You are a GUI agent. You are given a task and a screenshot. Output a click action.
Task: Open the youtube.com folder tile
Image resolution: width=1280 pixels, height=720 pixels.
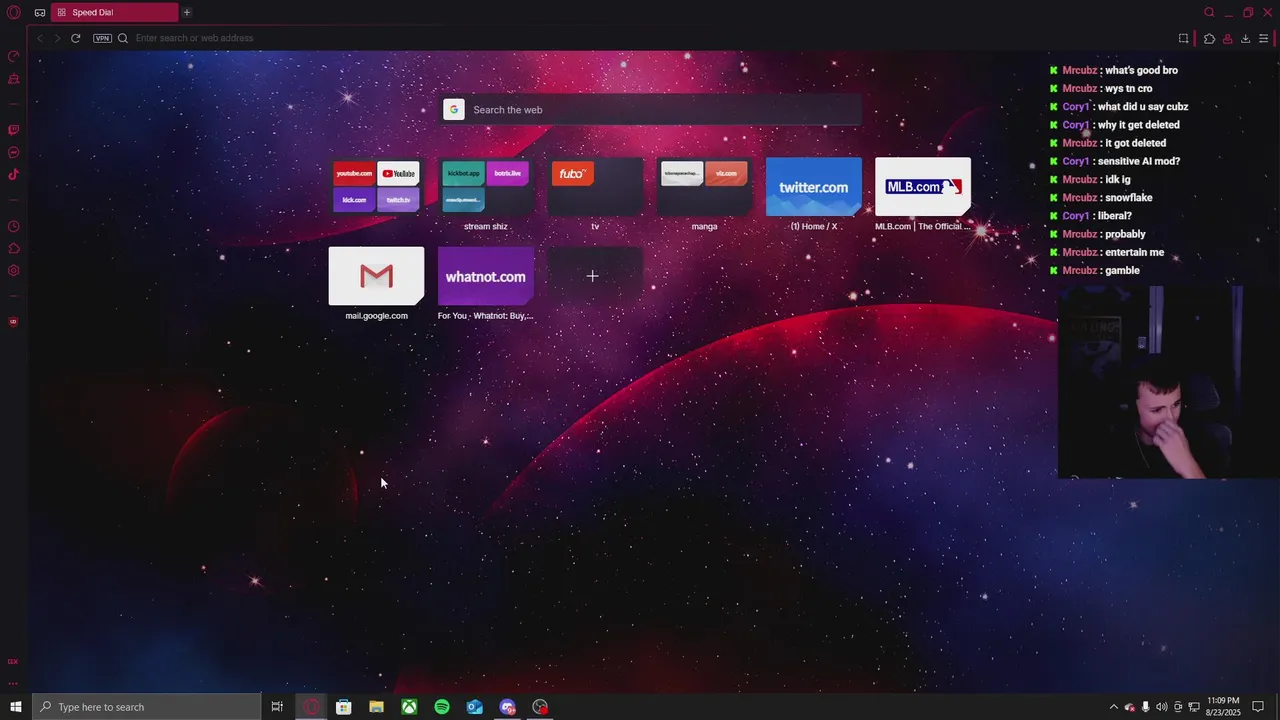click(x=376, y=187)
